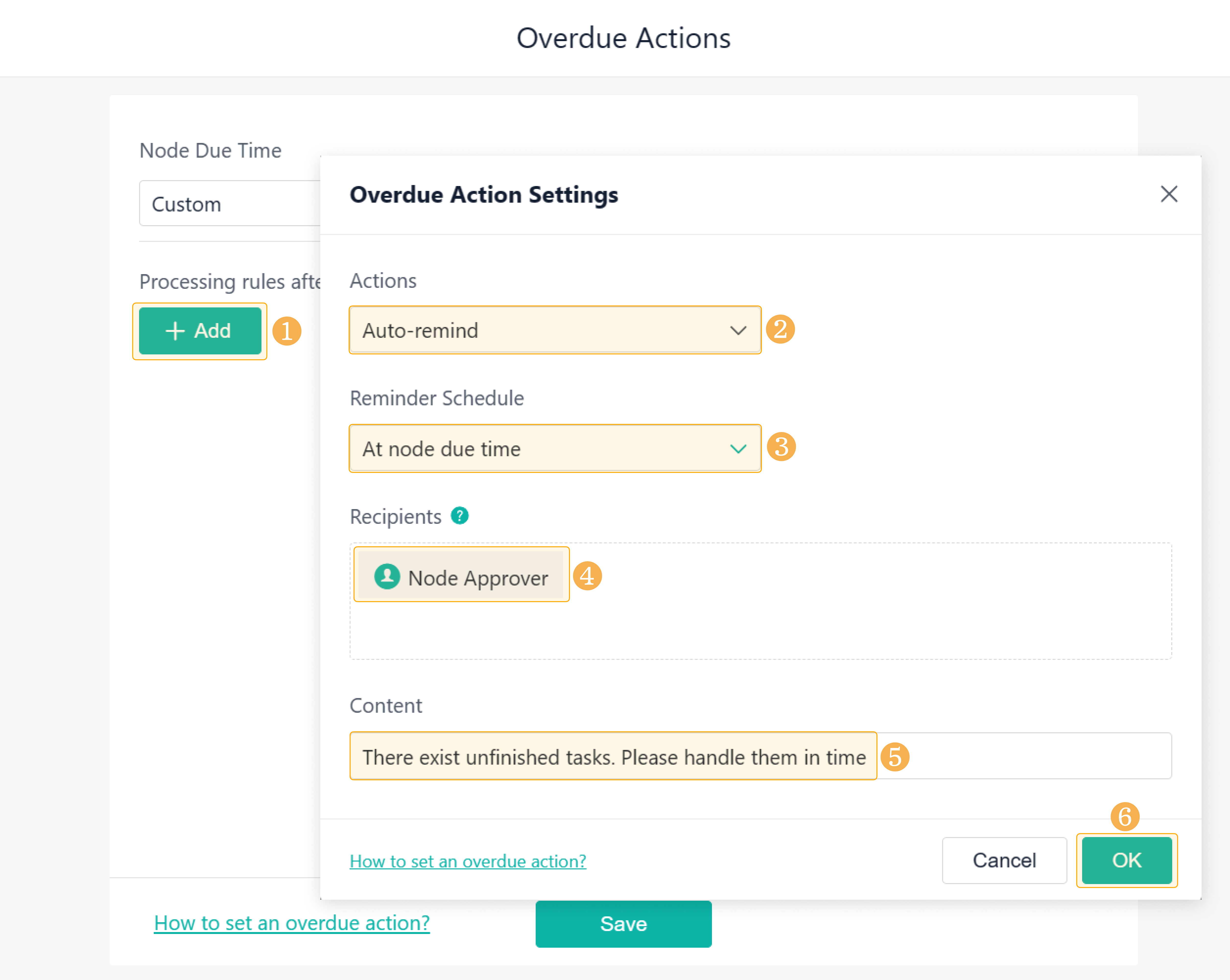Click the Reminder Schedule label
Image resolution: width=1230 pixels, height=980 pixels.
pos(437,398)
